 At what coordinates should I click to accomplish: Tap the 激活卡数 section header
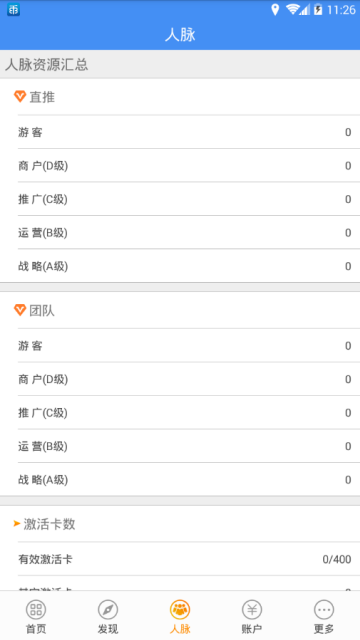[x=49, y=524]
